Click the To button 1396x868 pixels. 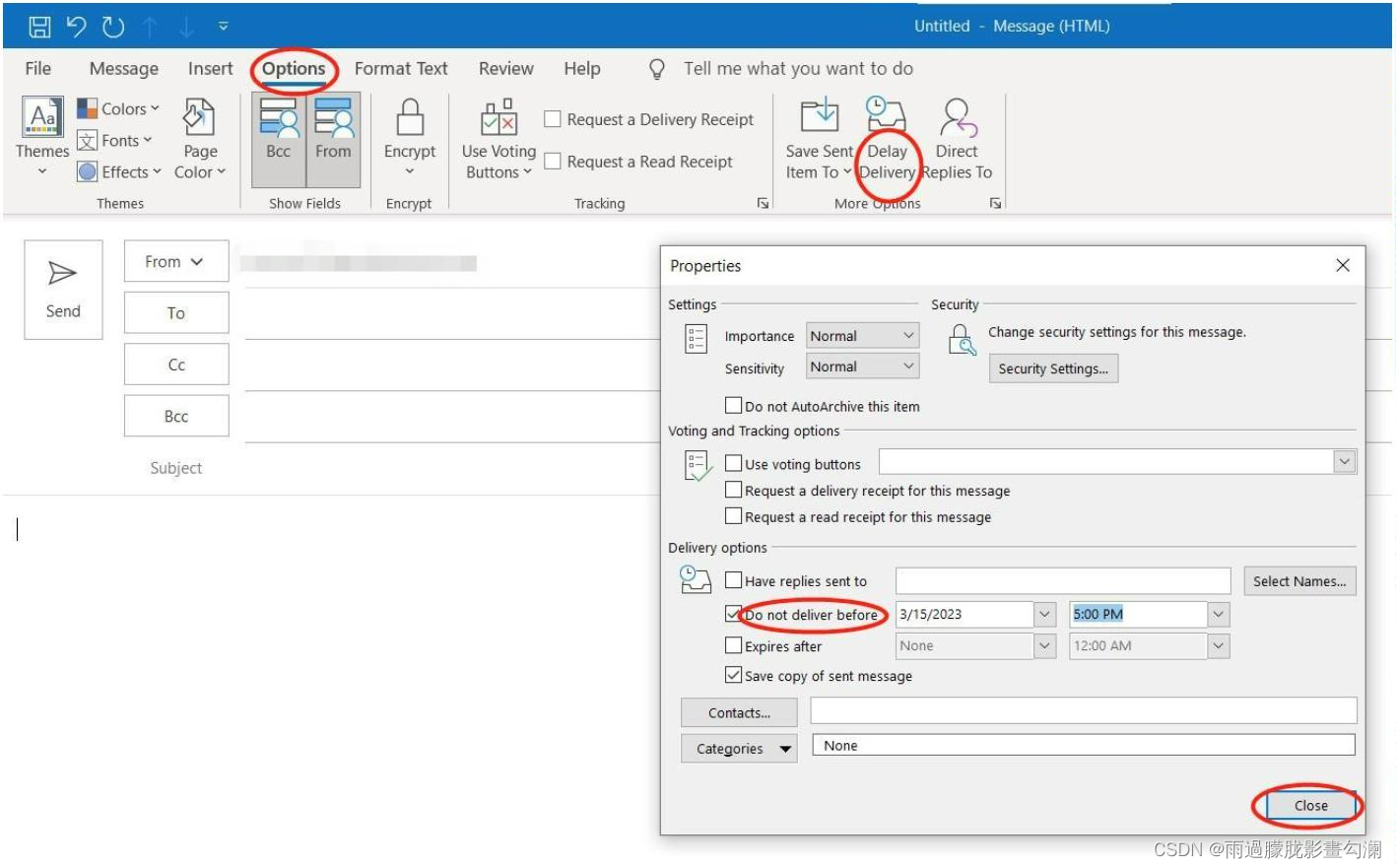point(176,312)
